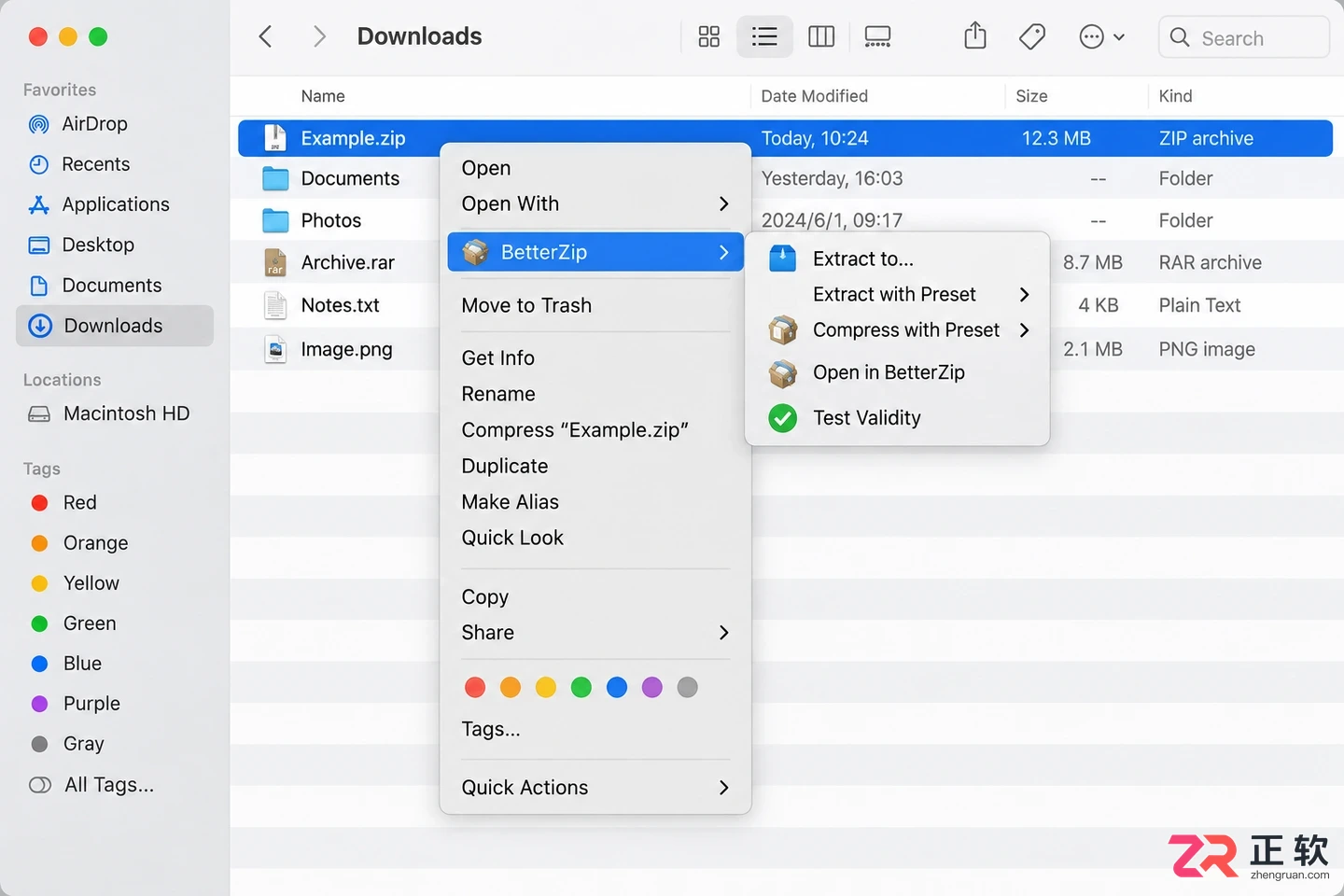Screen dimensions: 1344x896
Task: Switch to icon grid view
Action: (x=709, y=36)
